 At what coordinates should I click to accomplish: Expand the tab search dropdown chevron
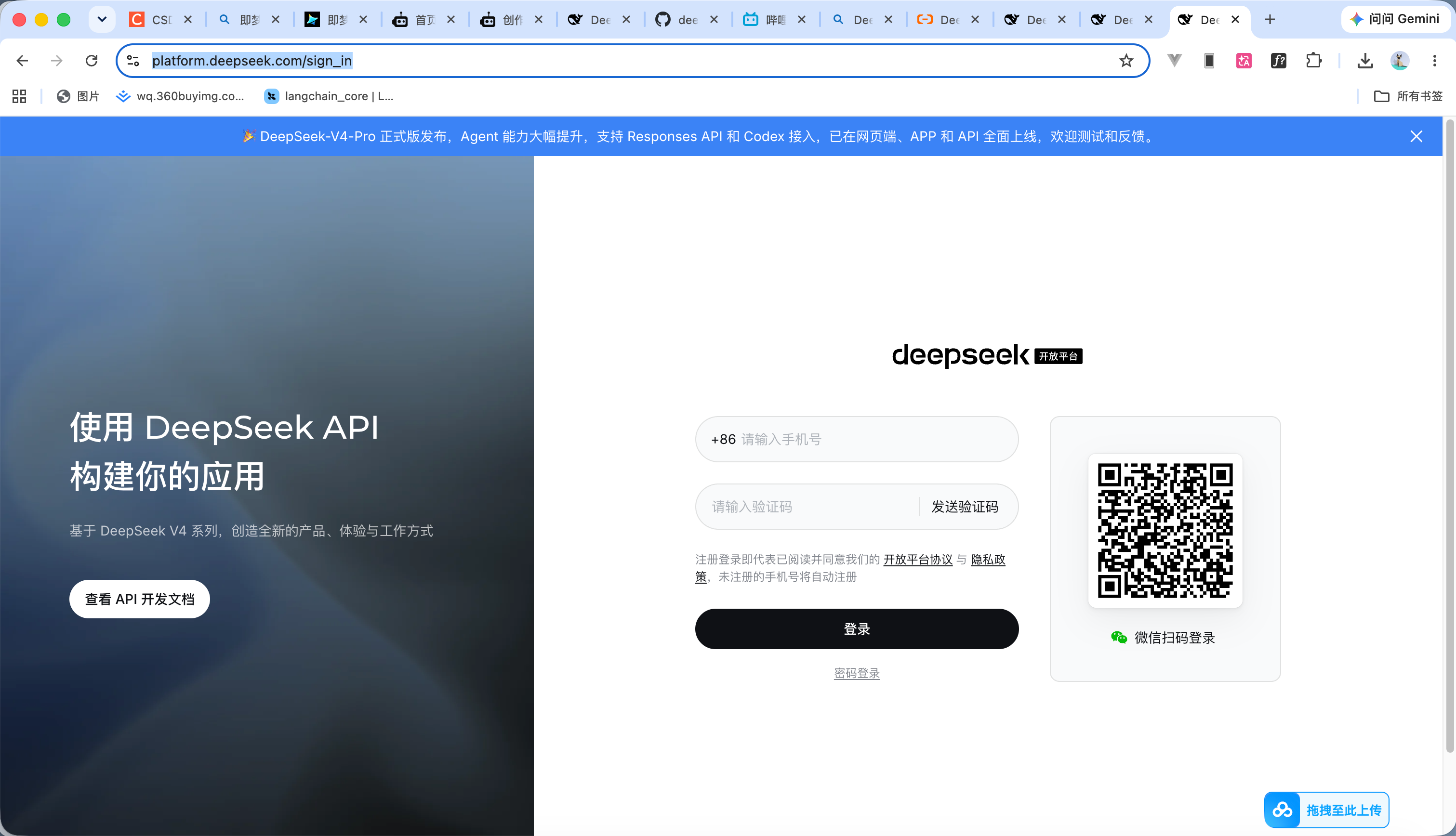[102, 20]
